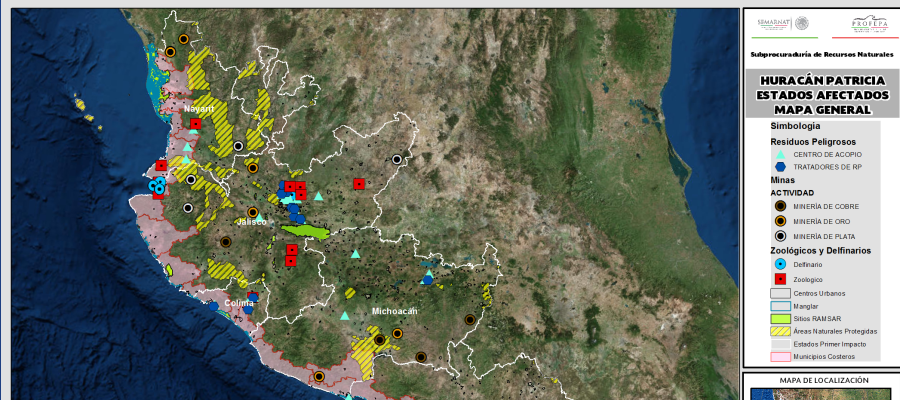The height and width of the screenshot is (400, 900).
Task: Click the Centros Urbanos legend swatch
Action: (x=780, y=293)
